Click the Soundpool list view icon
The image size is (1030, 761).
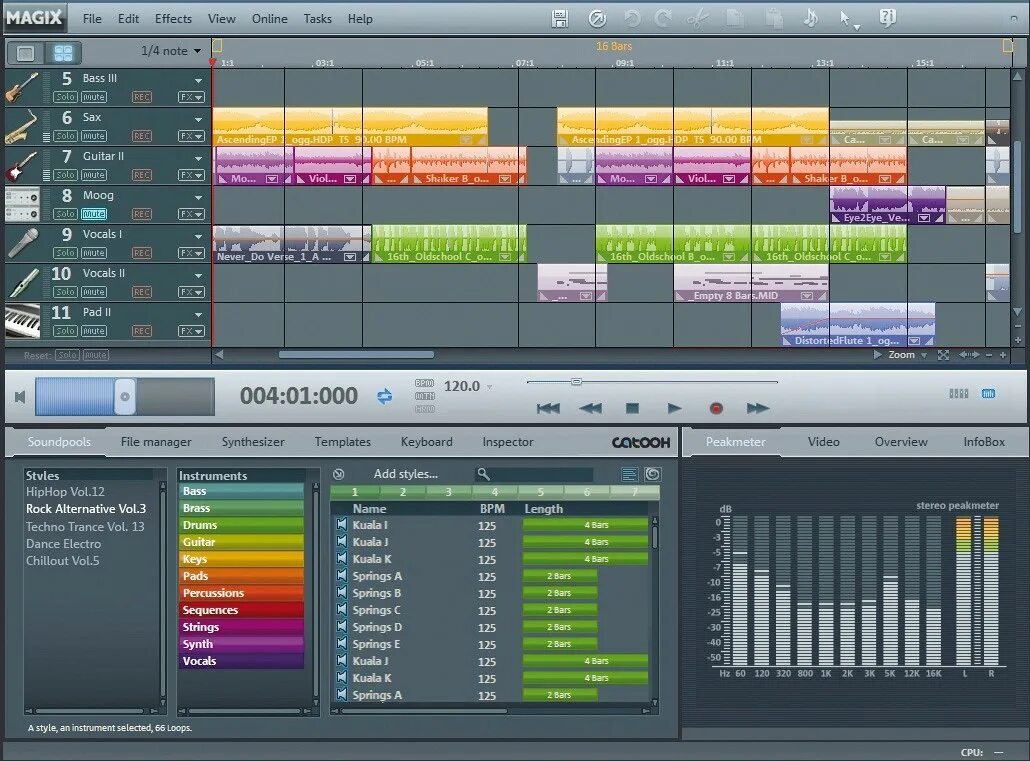(x=629, y=474)
